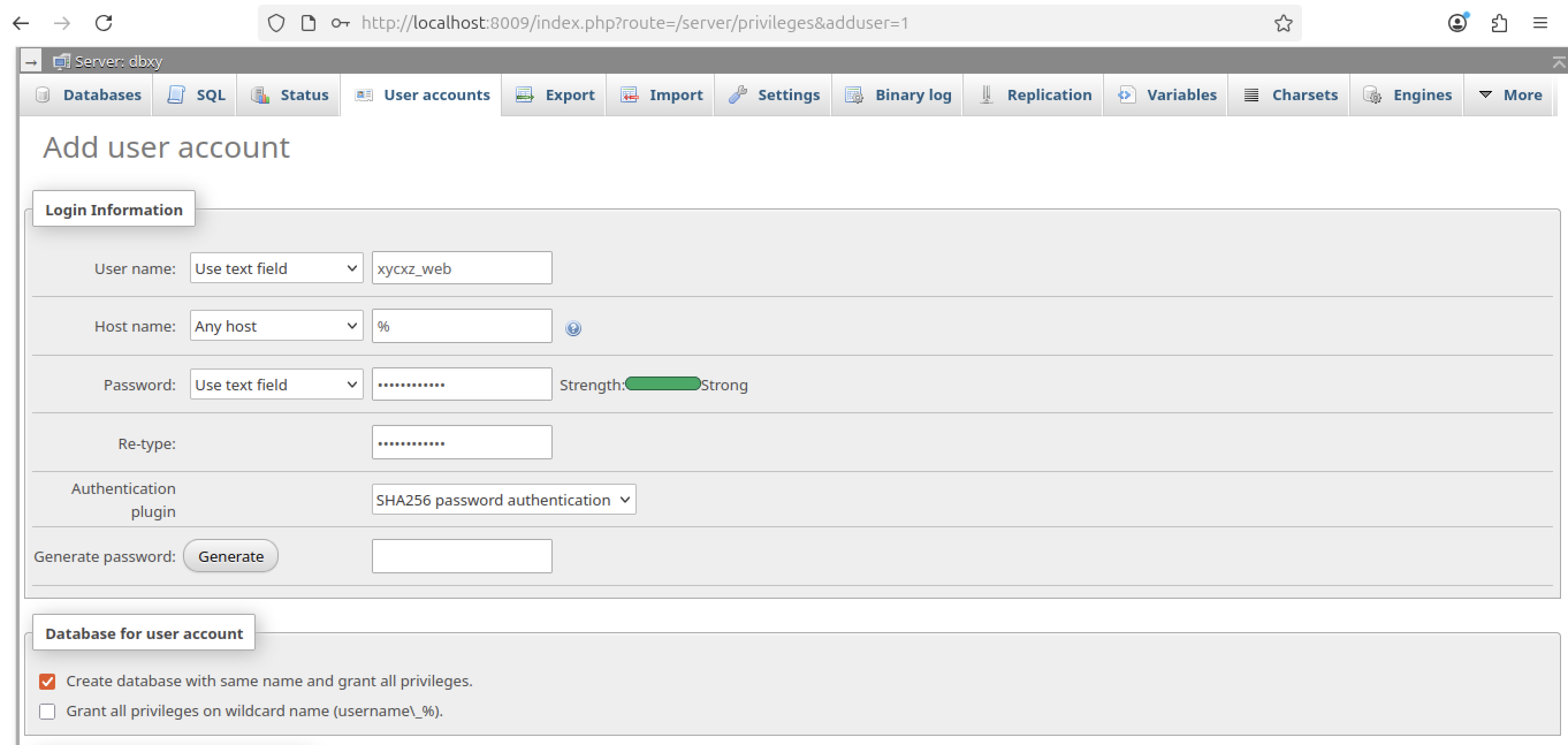Open the More tab menu
This screenshot has height=745, width=1568.
pyautogui.click(x=1511, y=95)
